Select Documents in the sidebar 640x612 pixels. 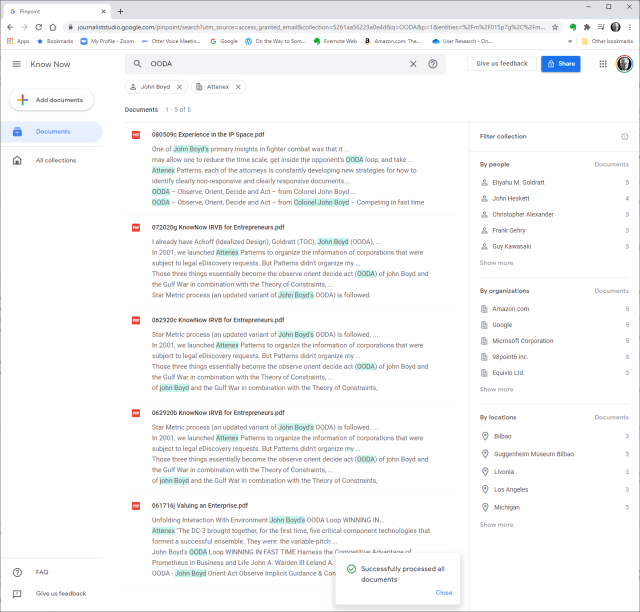point(52,131)
